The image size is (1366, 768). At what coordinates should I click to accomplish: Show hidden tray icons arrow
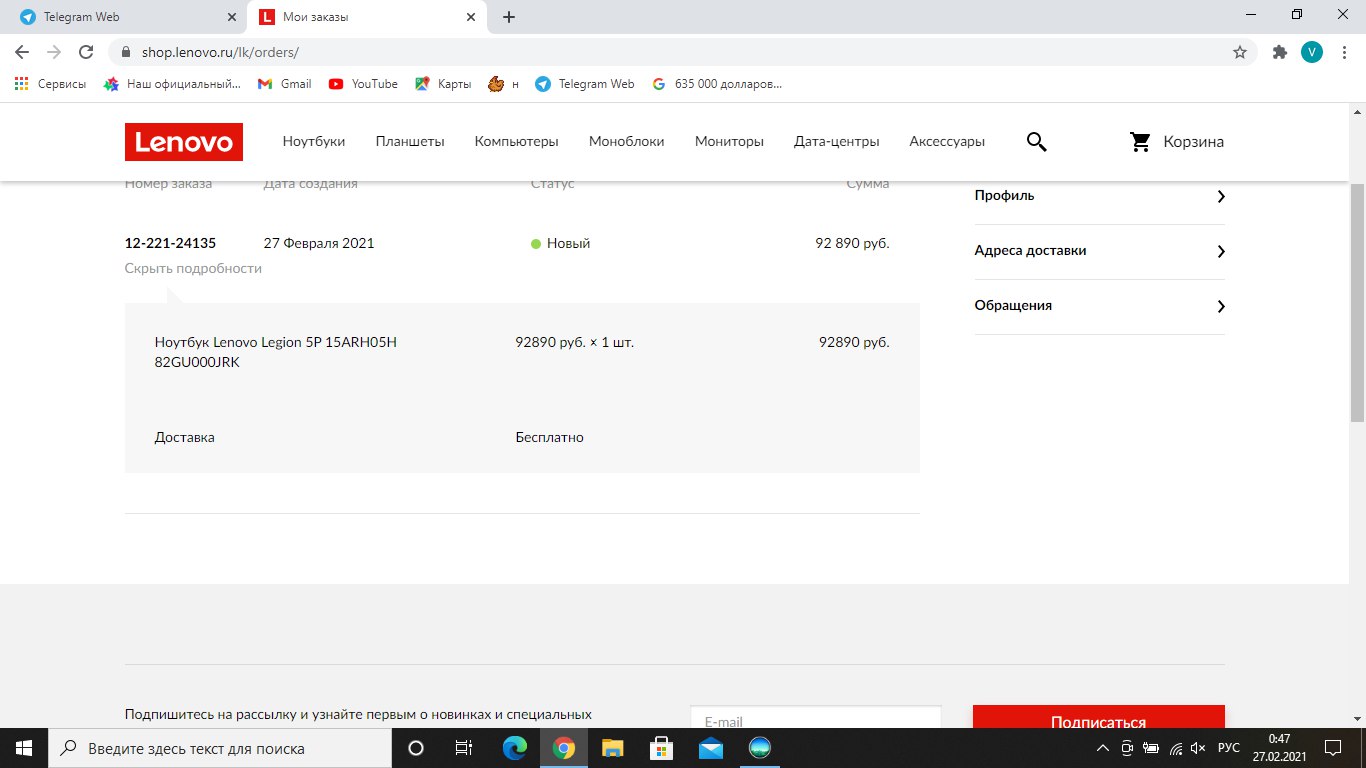tap(1104, 748)
